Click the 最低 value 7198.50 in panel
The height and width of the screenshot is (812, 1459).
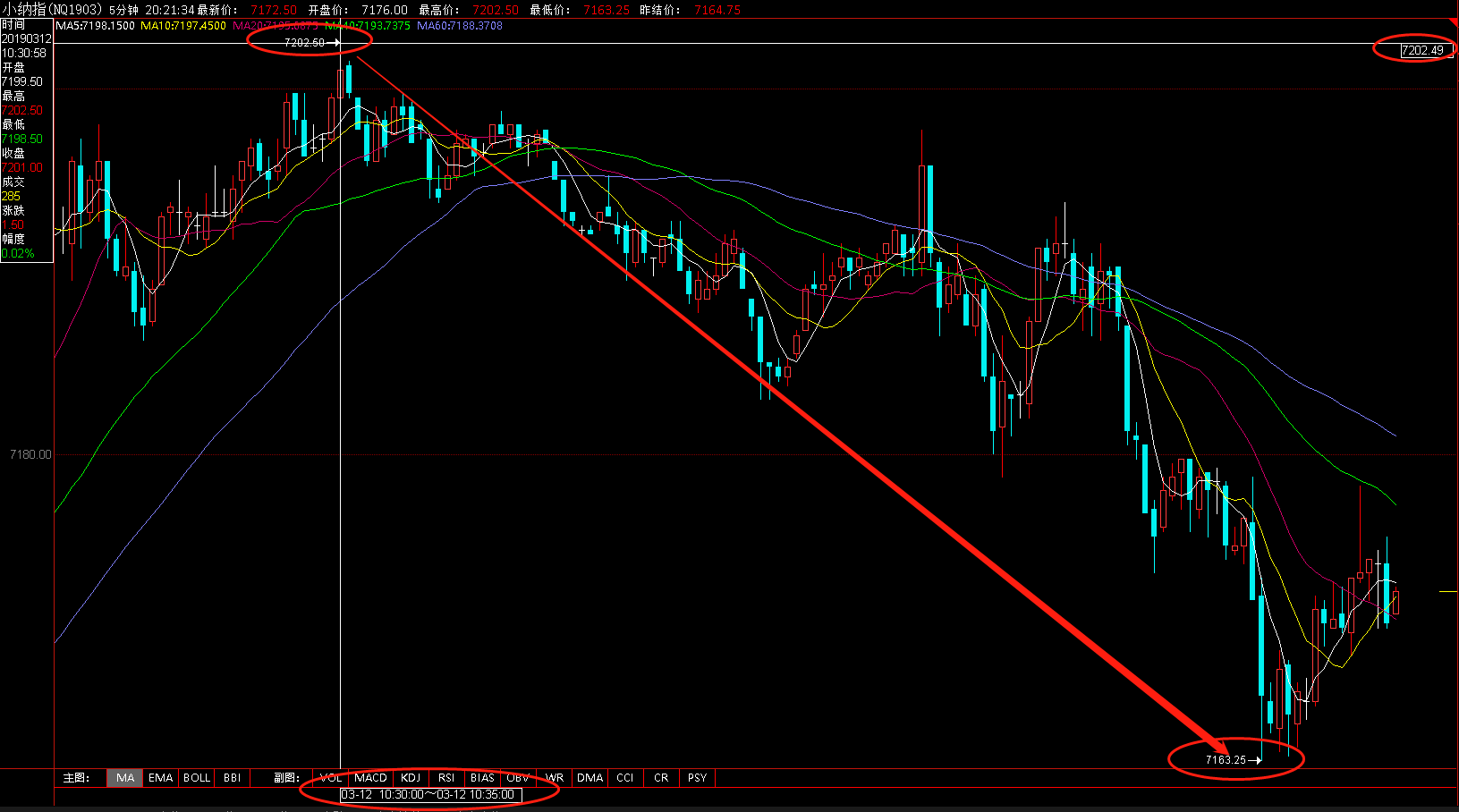[x=22, y=139]
